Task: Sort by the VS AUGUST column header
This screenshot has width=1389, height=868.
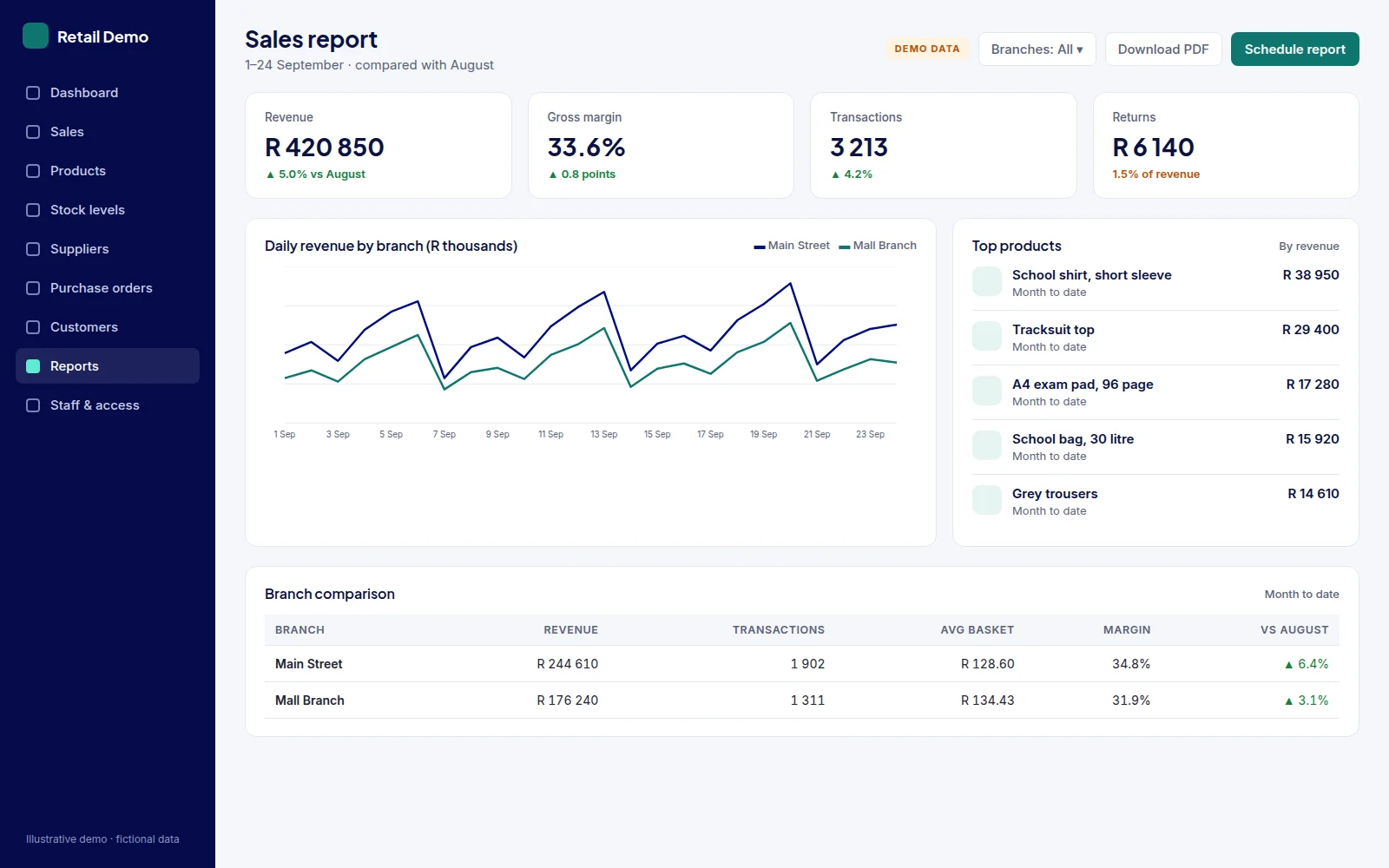Action: point(1294,630)
